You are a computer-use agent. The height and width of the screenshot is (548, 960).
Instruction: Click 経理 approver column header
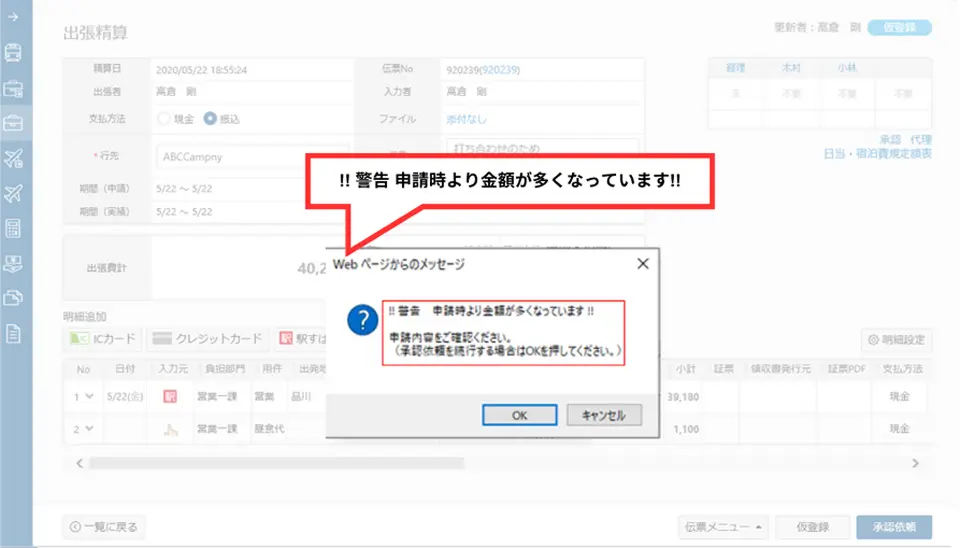735,68
